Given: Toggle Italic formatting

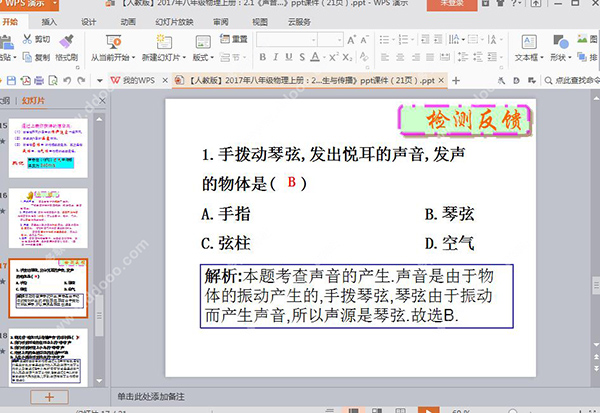Looking at the screenshot, I should pos(276,57).
